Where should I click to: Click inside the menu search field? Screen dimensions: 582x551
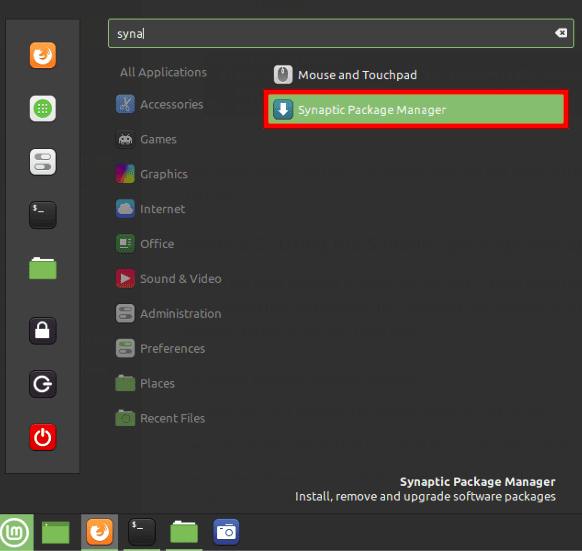(341, 33)
